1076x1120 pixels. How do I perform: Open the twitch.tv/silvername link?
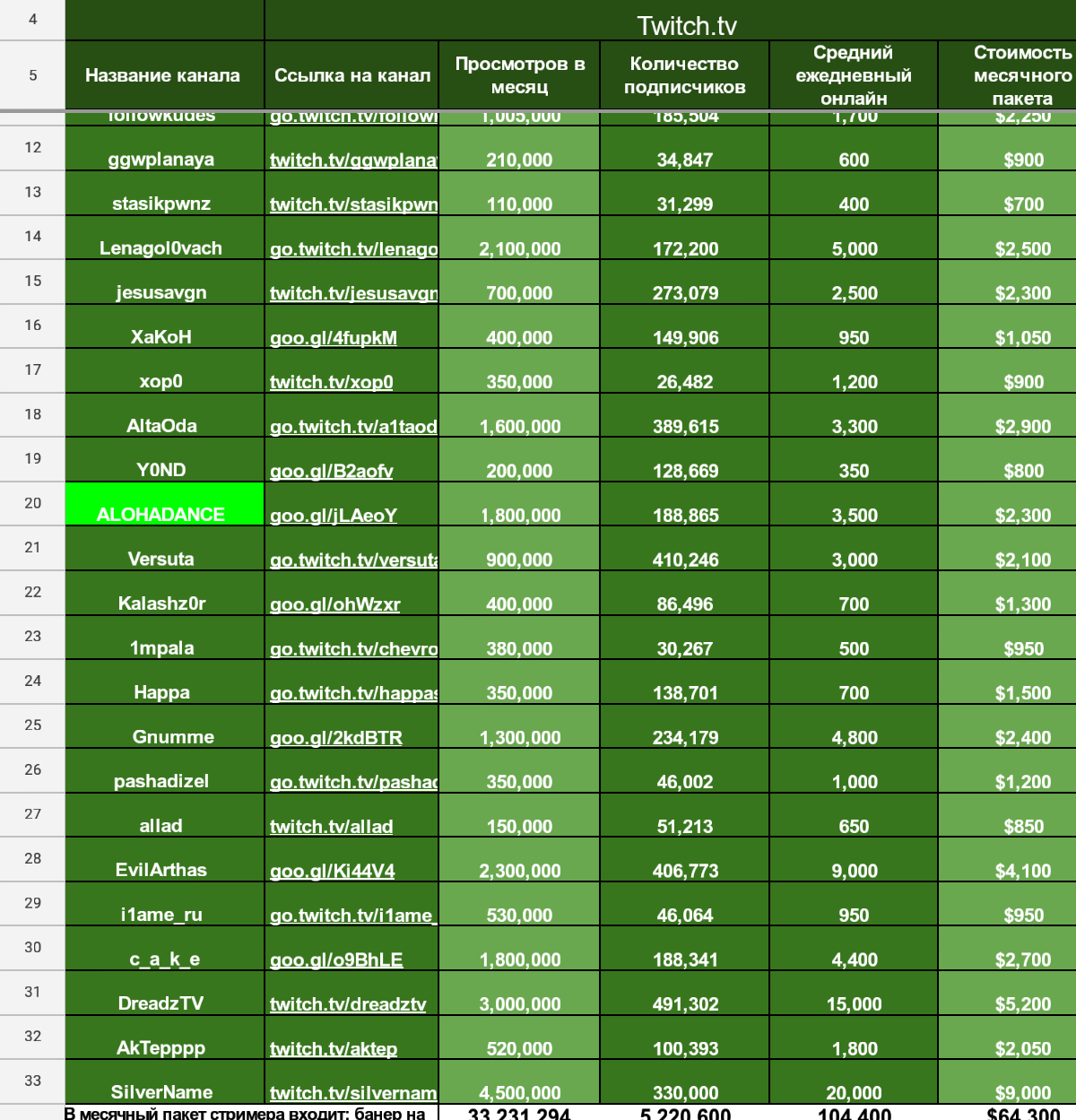pyautogui.click(x=353, y=1093)
